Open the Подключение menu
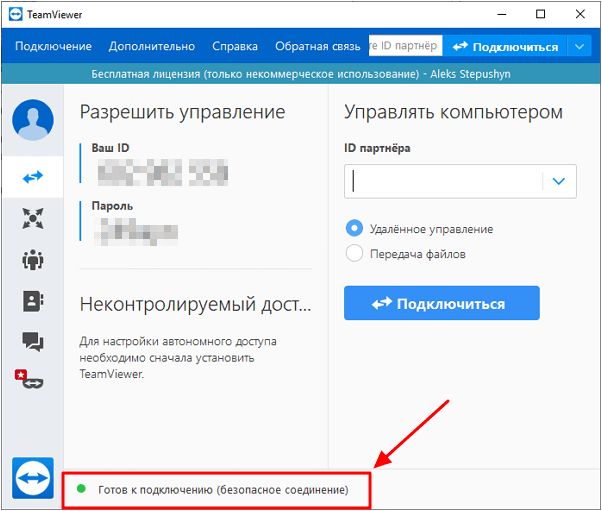602x511 pixels. pyautogui.click(x=53, y=46)
